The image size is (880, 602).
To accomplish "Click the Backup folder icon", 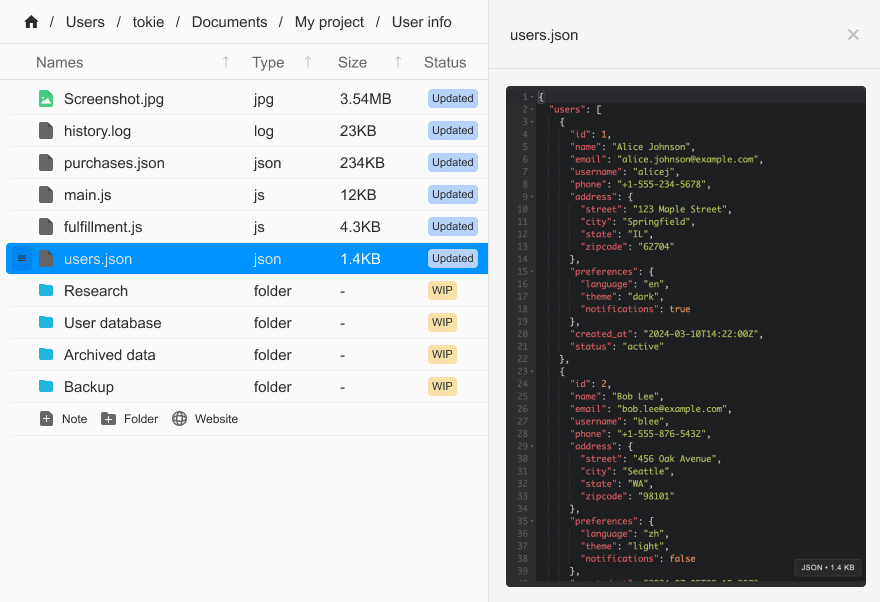I will [46, 387].
